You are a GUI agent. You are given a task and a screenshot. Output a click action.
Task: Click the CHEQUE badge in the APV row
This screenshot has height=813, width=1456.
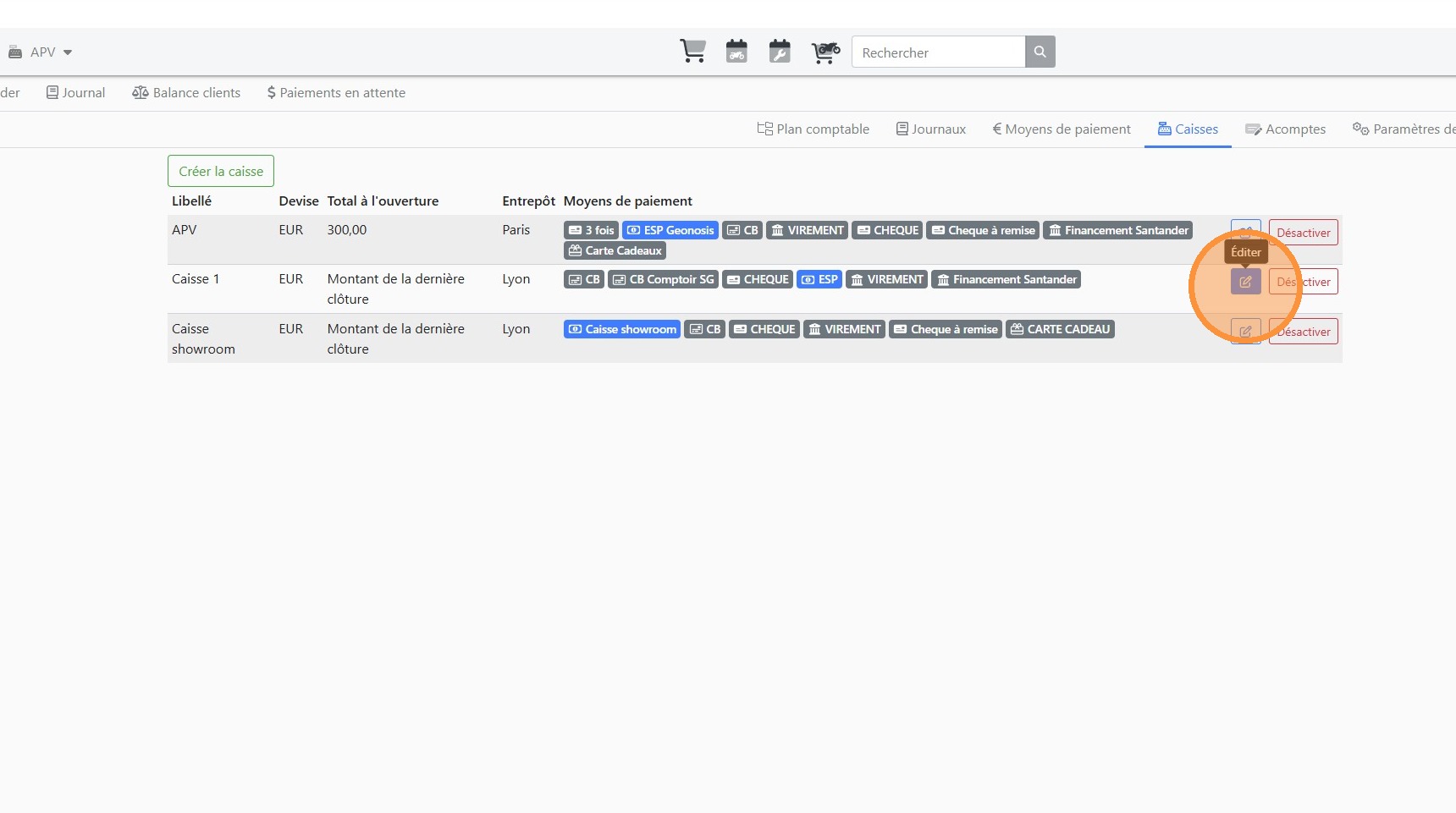pos(887,230)
